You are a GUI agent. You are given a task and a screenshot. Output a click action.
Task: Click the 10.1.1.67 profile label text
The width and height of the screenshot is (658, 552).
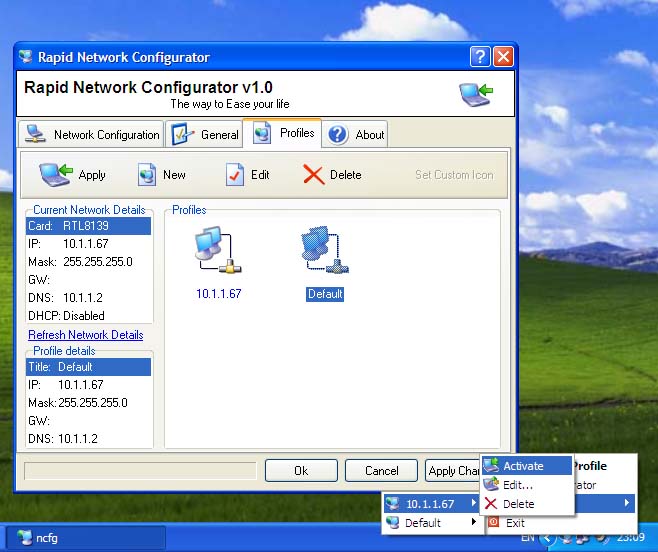point(219,293)
